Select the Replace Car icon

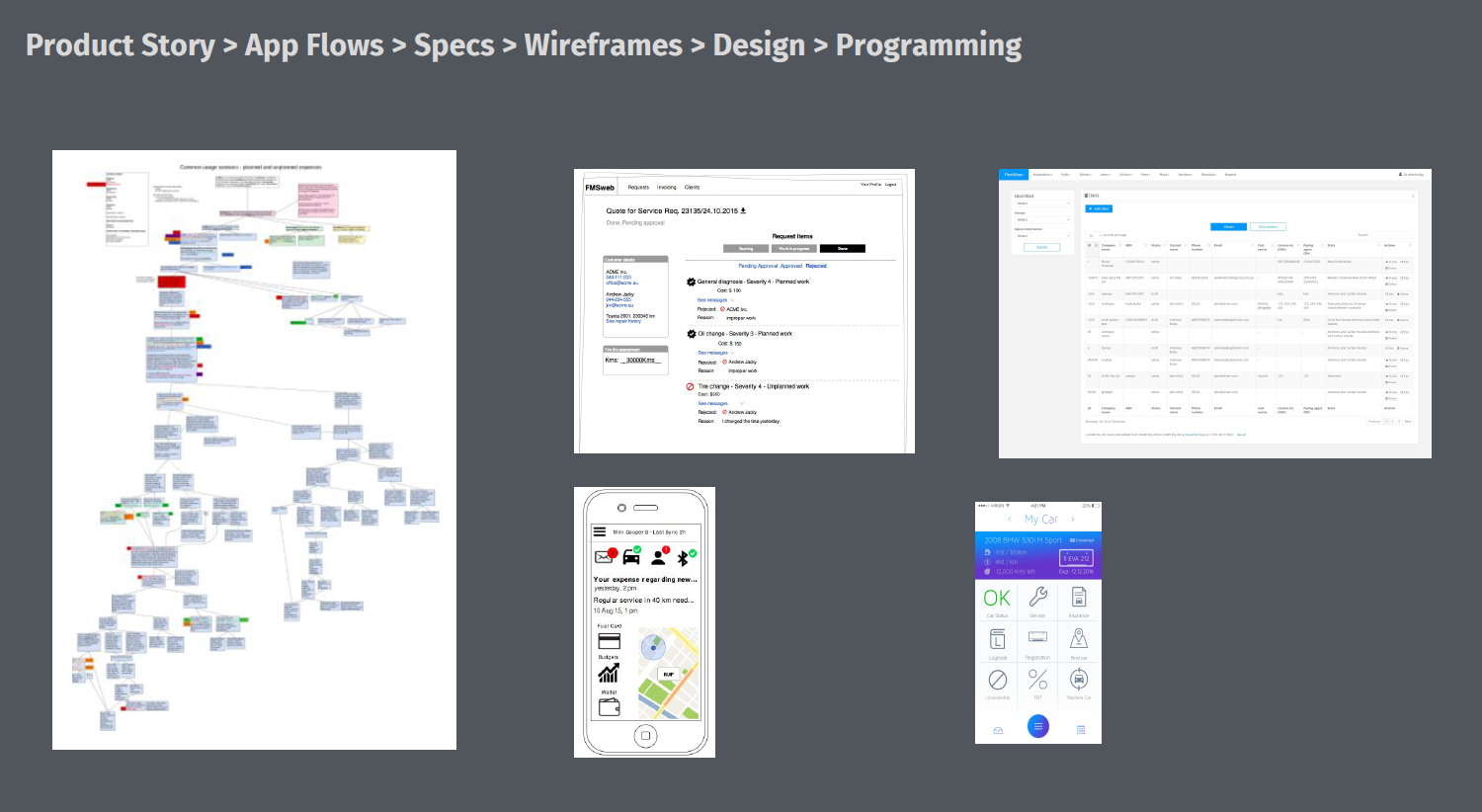[1078, 680]
